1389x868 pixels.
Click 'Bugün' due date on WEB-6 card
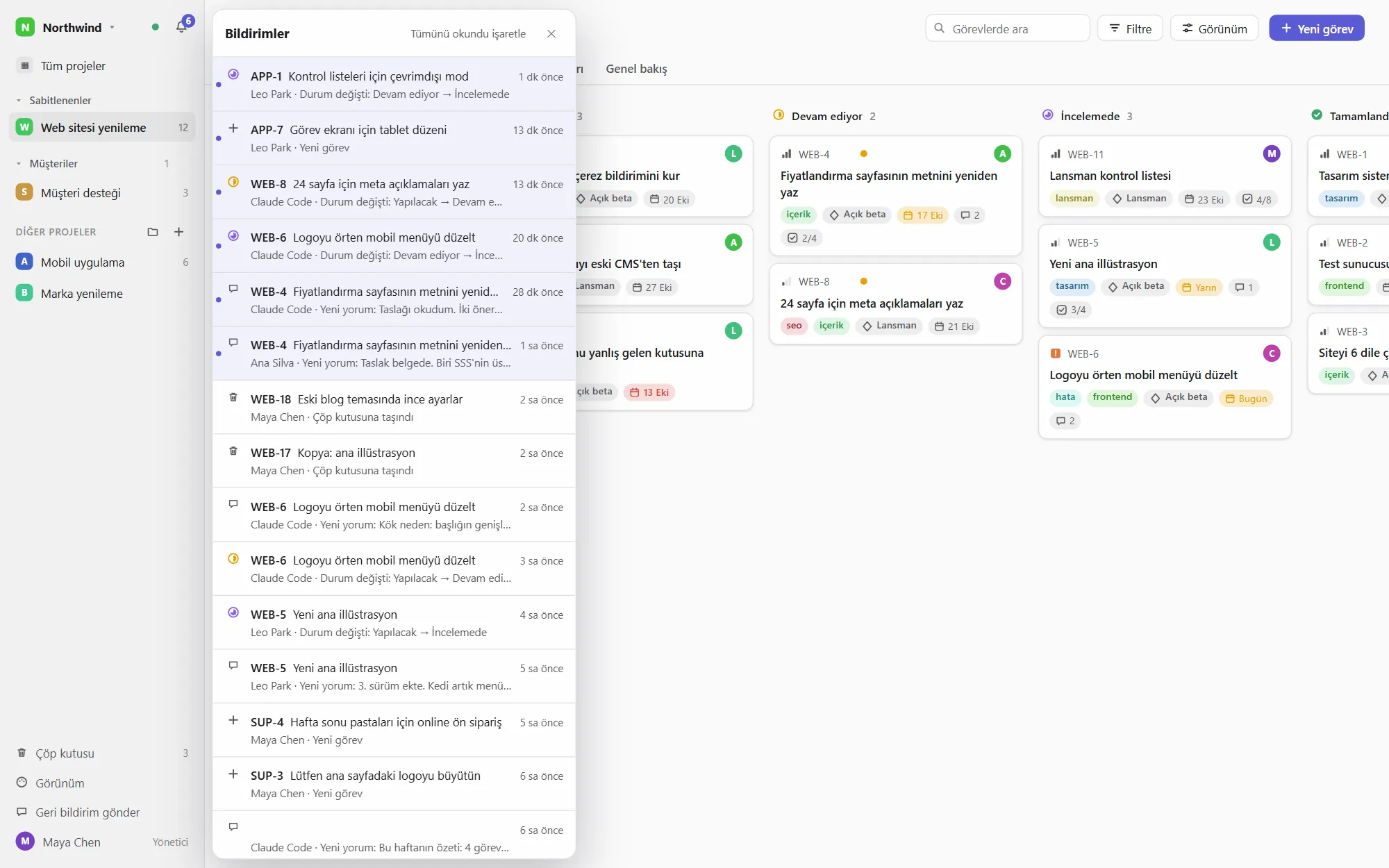pyautogui.click(x=1246, y=399)
